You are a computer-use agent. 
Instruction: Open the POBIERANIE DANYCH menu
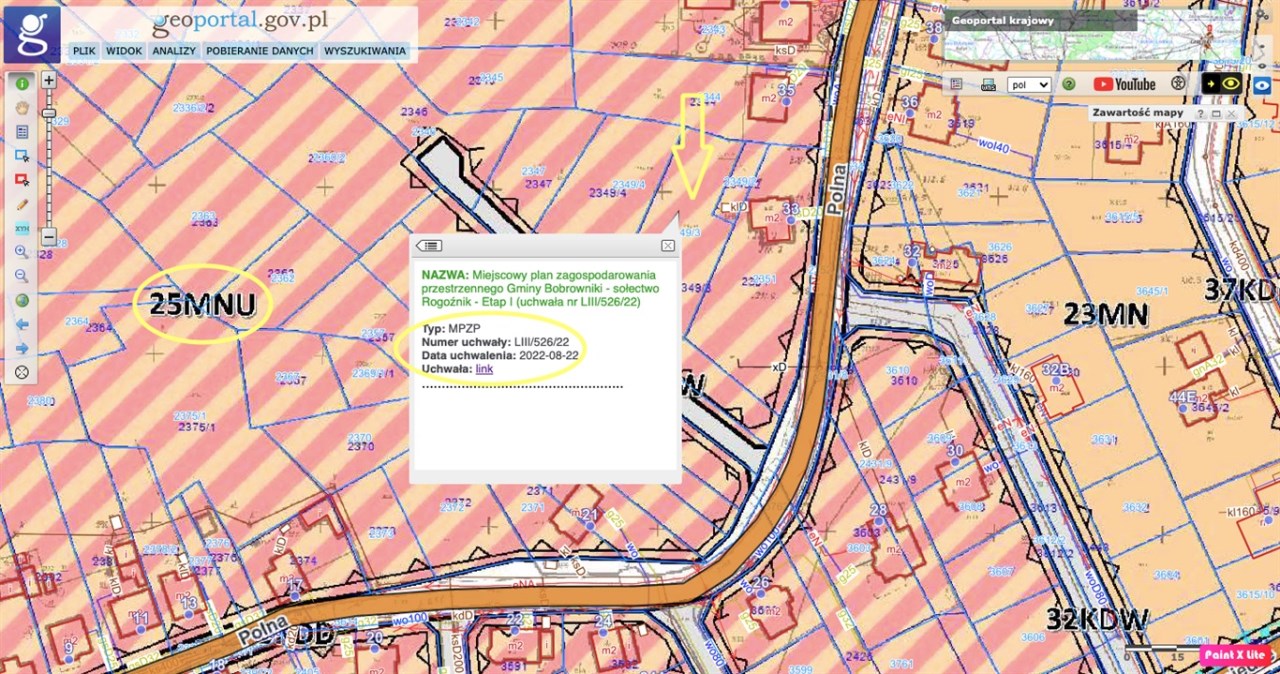pyautogui.click(x=260, y=51)
